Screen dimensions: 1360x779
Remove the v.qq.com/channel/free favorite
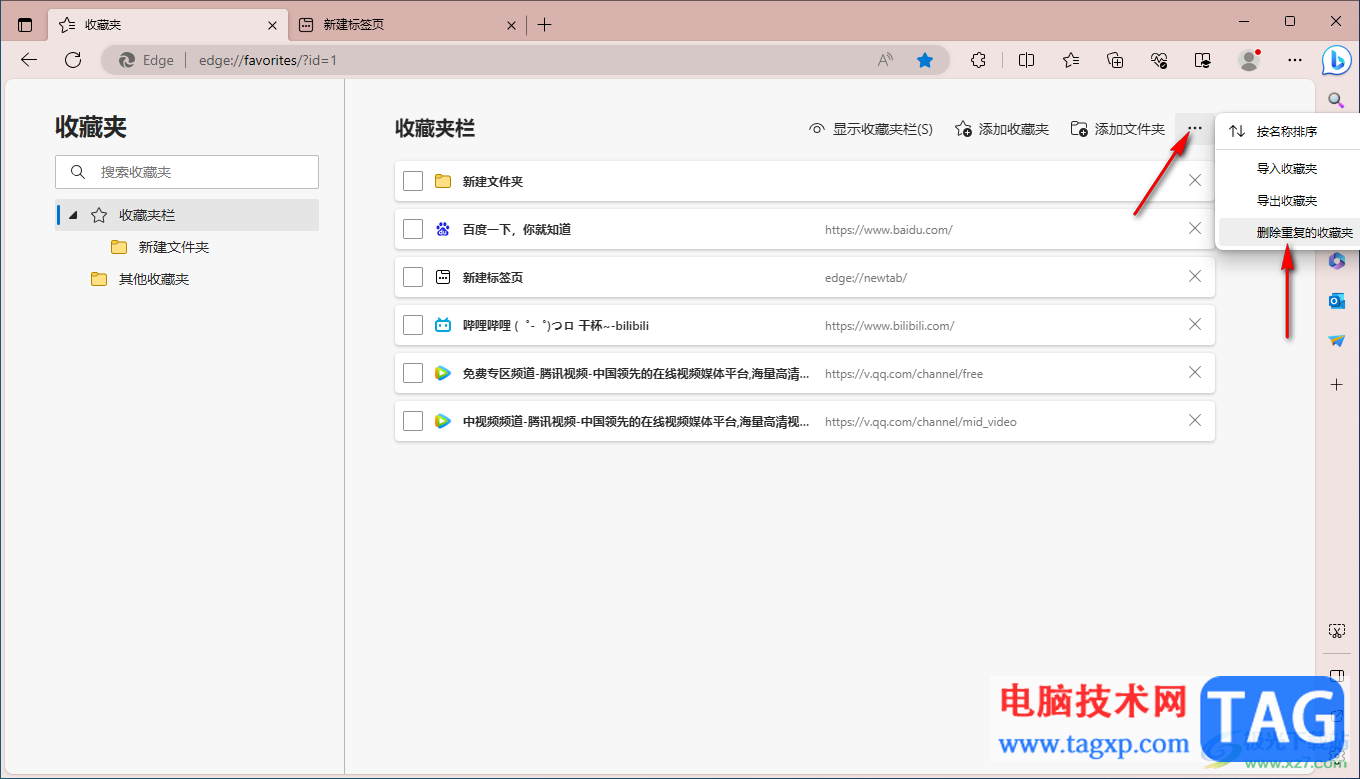pos(1194,373)
